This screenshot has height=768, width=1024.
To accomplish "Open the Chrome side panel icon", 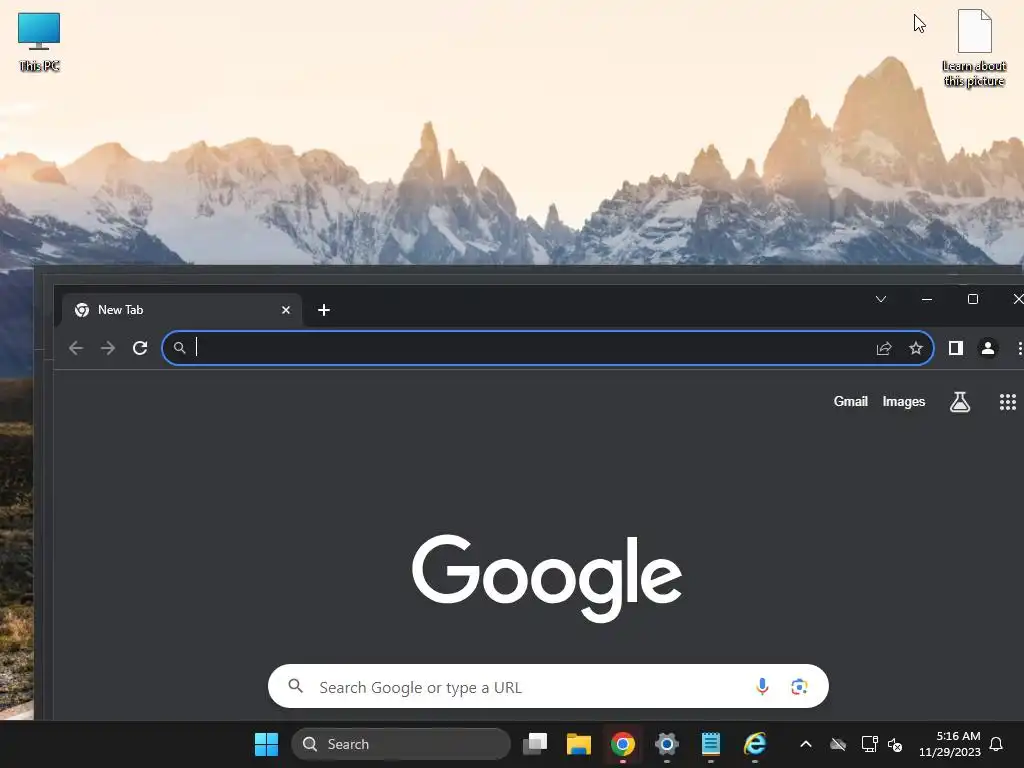I will tap(955, 348).
